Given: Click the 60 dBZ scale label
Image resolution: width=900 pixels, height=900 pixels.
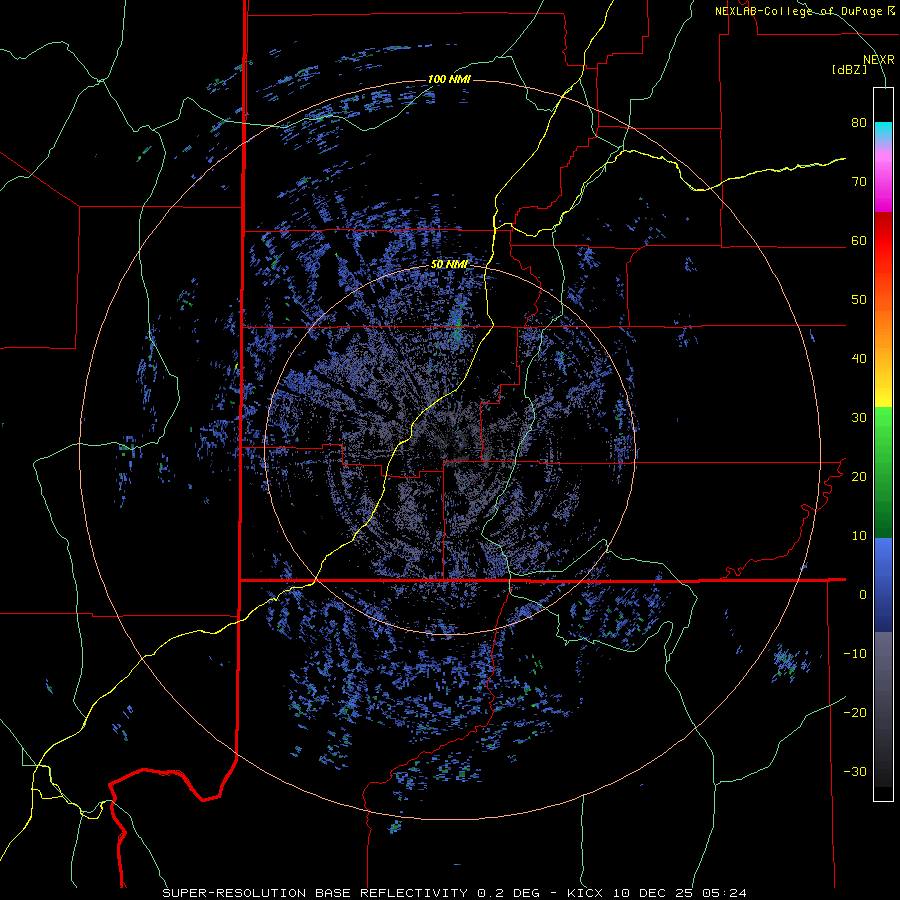Looking at the screenshot, I should click(859, 240).
